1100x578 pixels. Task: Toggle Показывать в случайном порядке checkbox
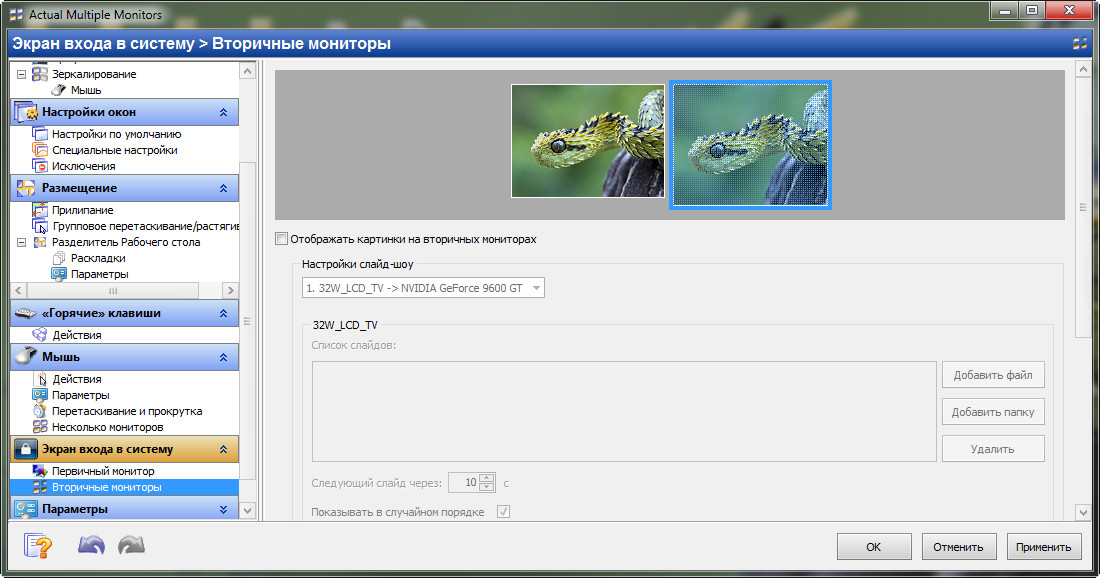pos(503,511)
